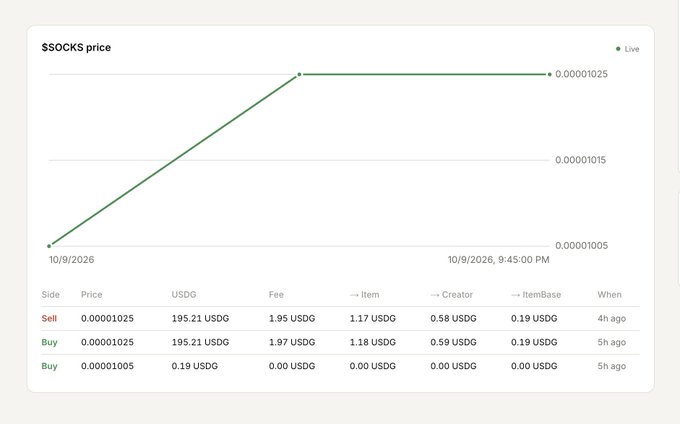Click the 0.00 USDG fee cell in last row
The image size is (680, 424).
[x=292, y=366]
